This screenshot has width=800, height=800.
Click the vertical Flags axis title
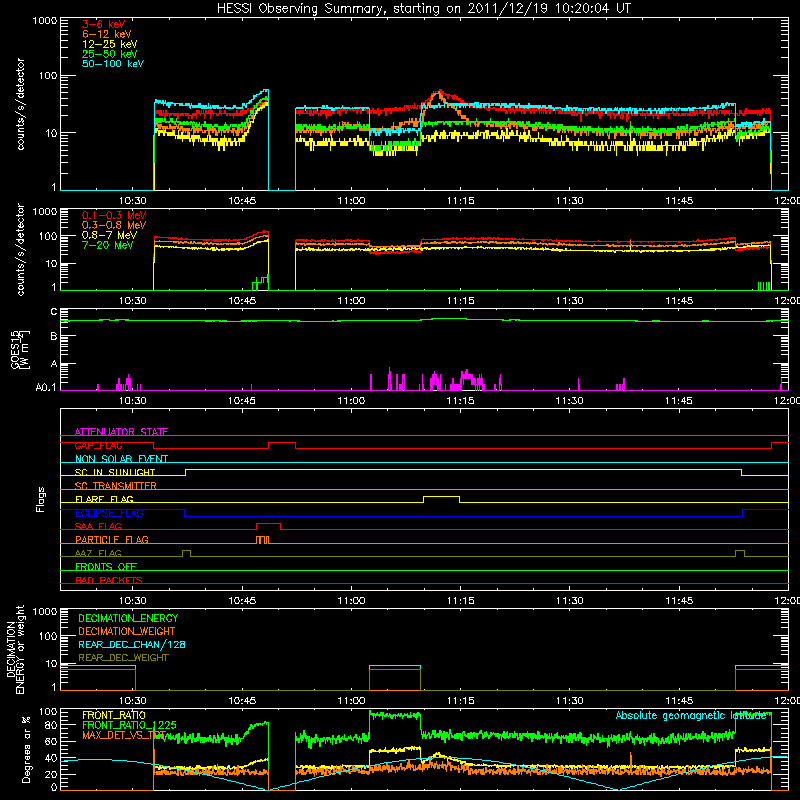click(x=41, y=499)
